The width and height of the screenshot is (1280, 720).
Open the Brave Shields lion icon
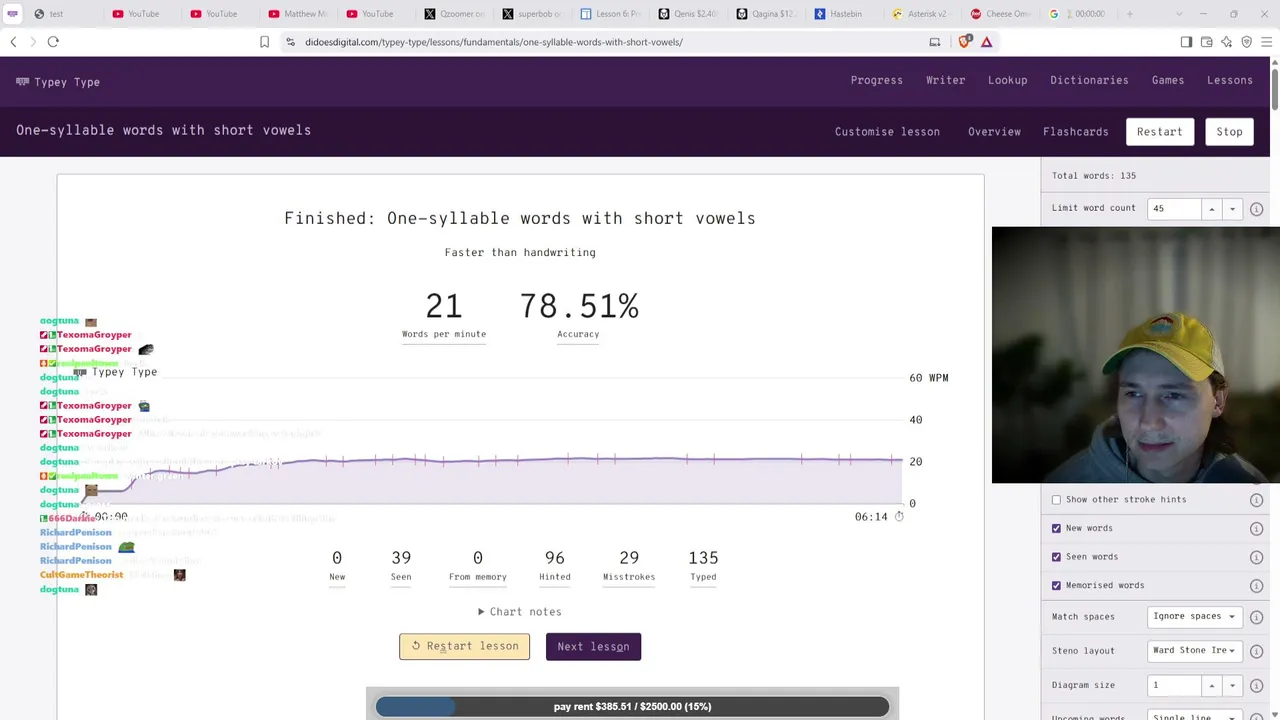(964, 42)
